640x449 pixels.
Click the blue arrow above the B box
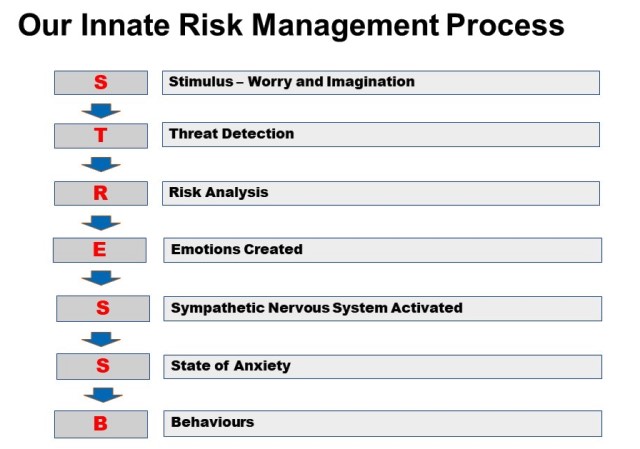pyautogui.click(x=103, y=395)
